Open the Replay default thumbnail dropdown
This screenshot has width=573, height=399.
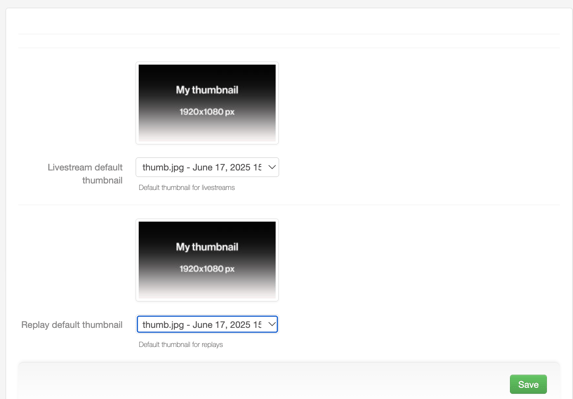point(207,324)
